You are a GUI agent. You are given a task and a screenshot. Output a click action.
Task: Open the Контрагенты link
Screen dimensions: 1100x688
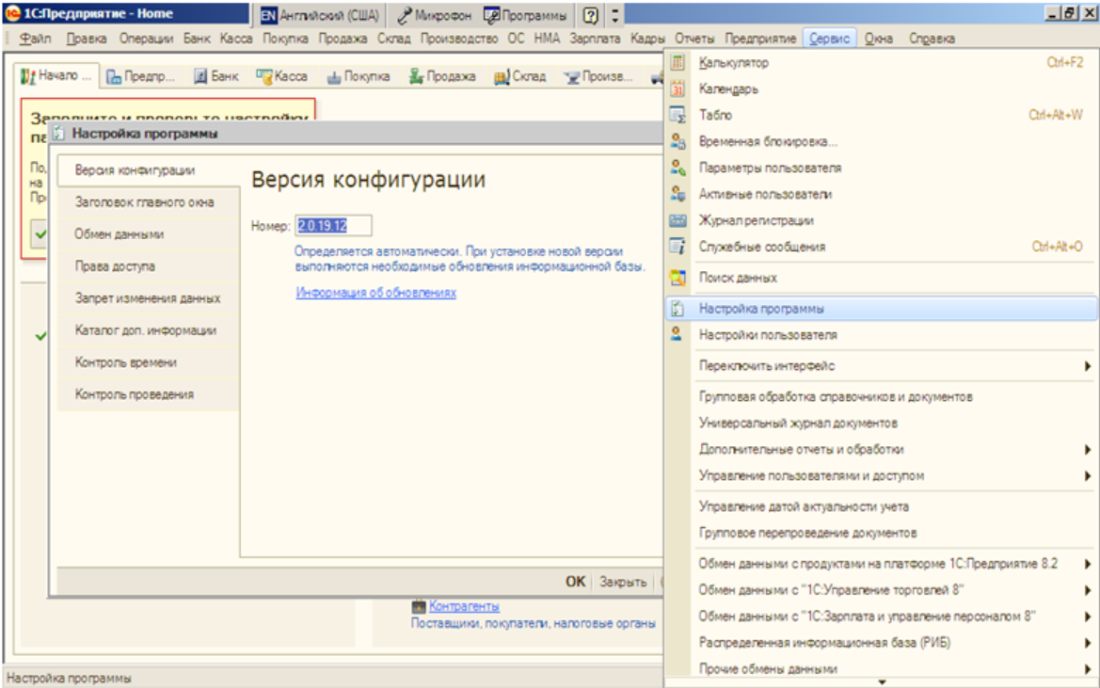coord(464,606)
